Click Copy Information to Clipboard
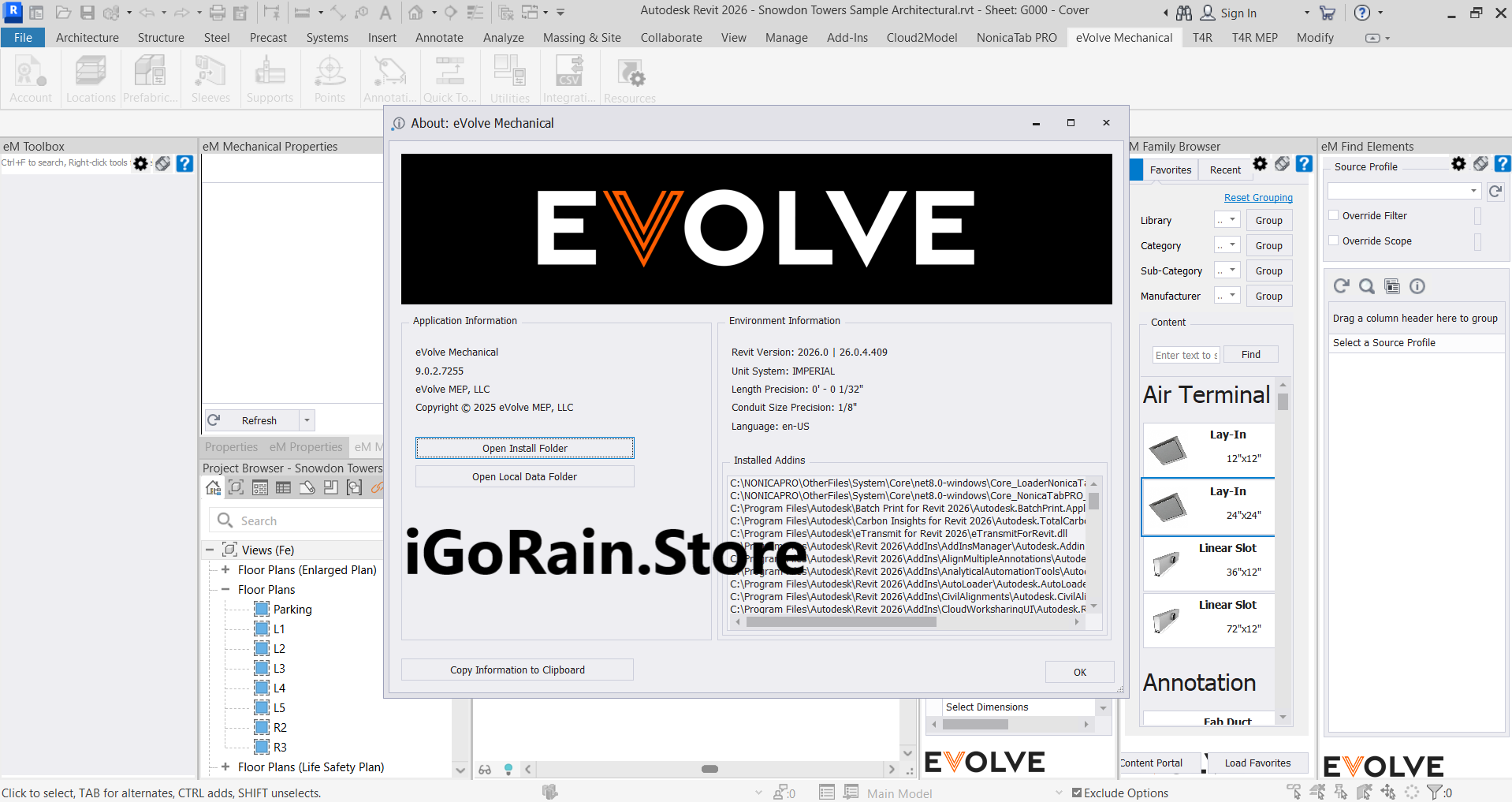This screenshot has width=1512, height=802. click(516, 669)
